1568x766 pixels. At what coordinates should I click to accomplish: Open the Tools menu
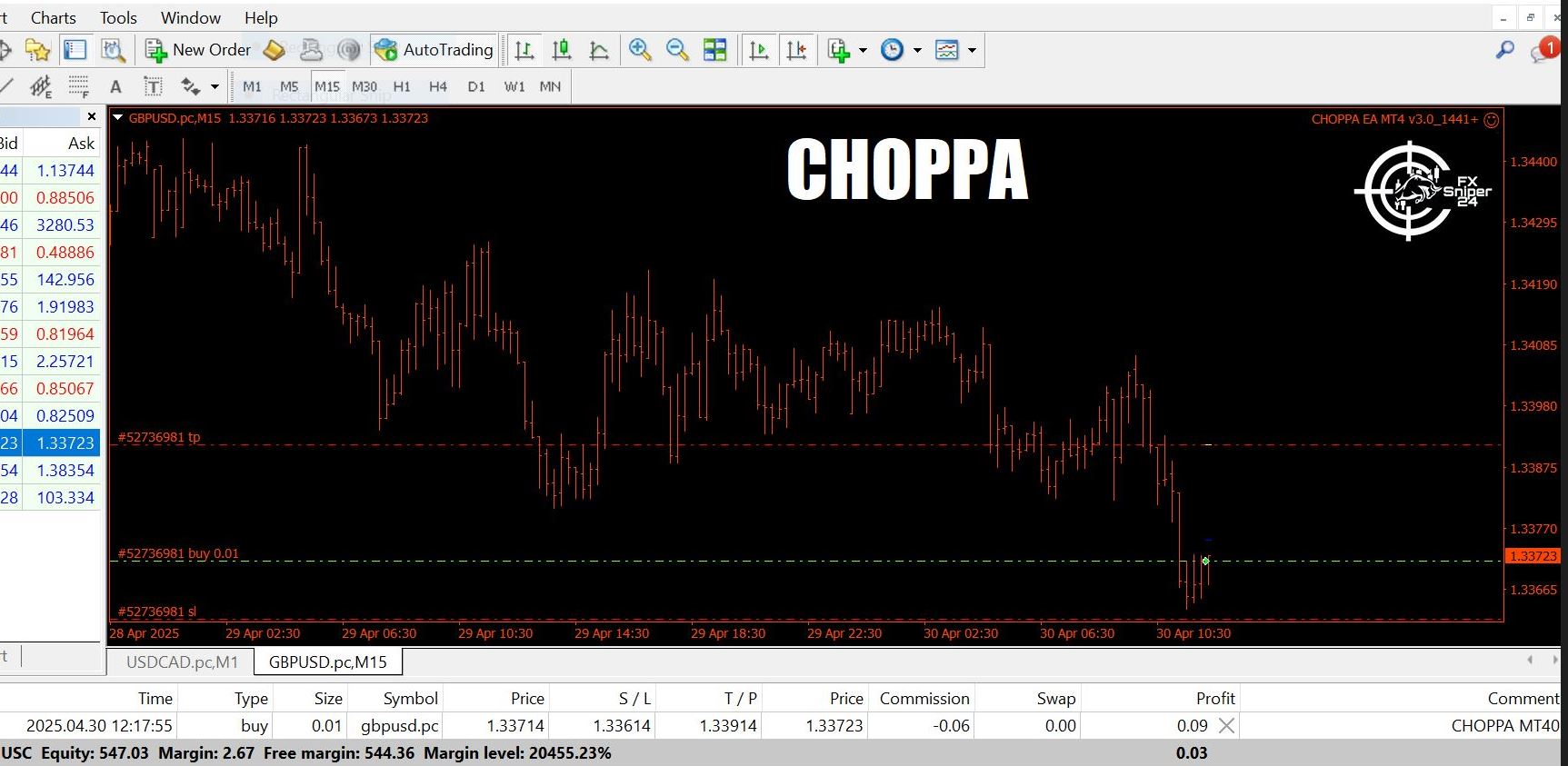click(118, 18)
